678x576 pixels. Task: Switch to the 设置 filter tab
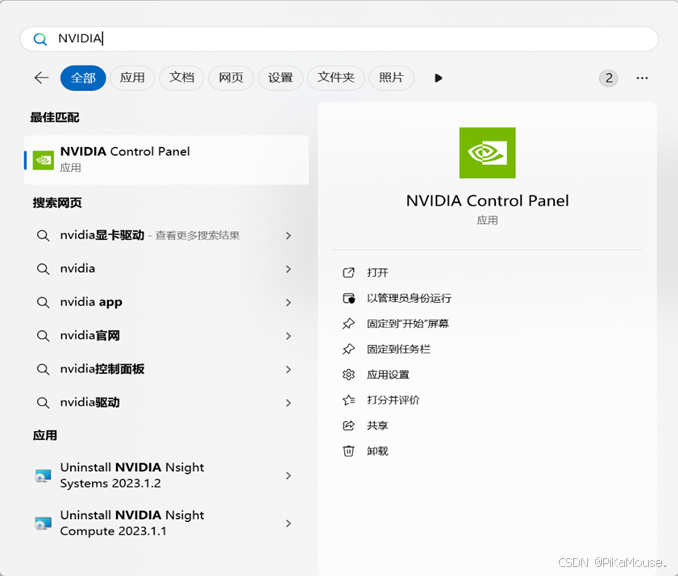pyautogui.click(x=280, y=78)
